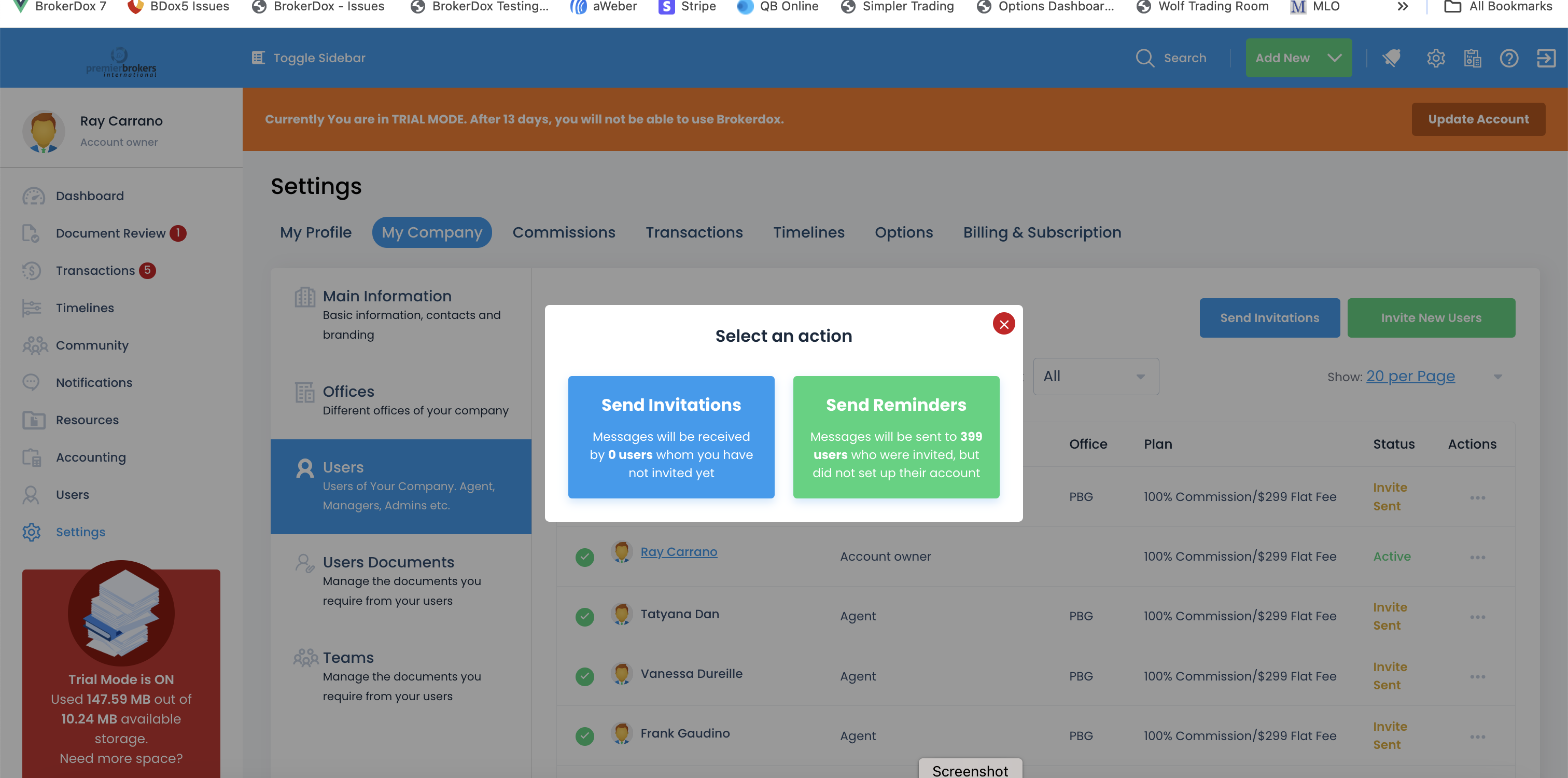Click blue Send Invitations button above table
The image size is (1568, 778).
coord(1269,318)
